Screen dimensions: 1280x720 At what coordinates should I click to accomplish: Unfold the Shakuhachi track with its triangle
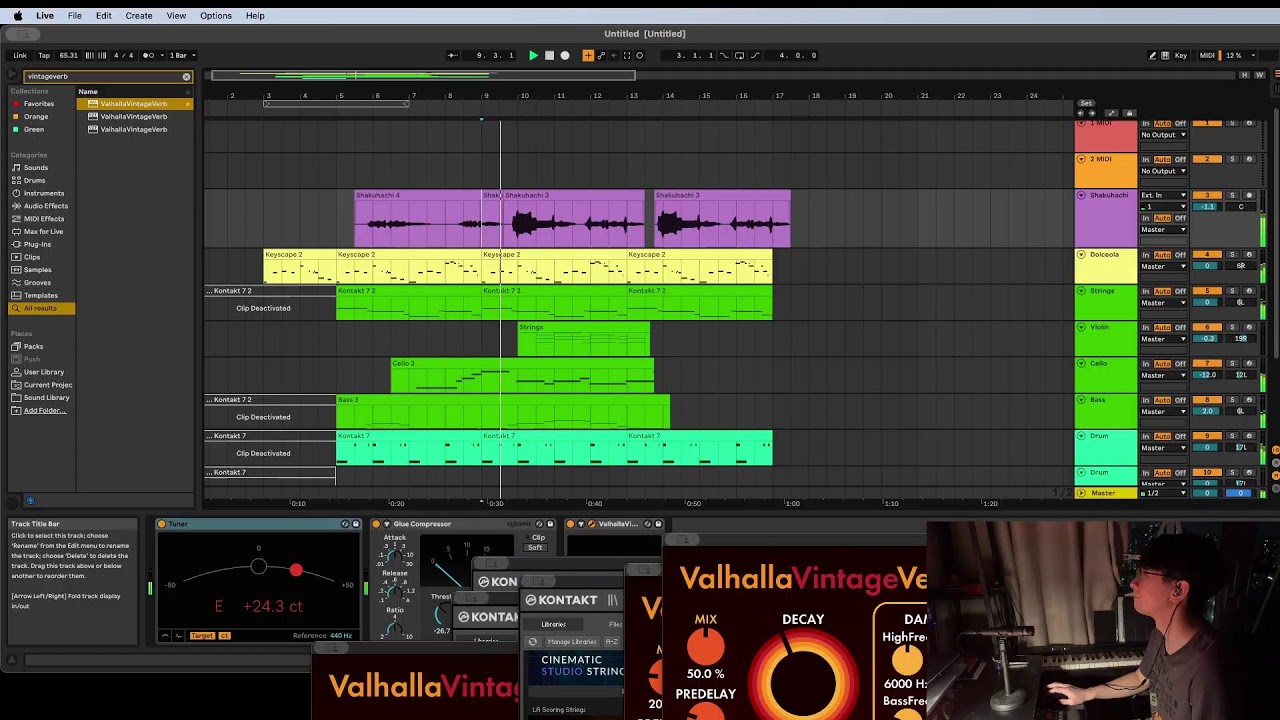pos(1081,195)
